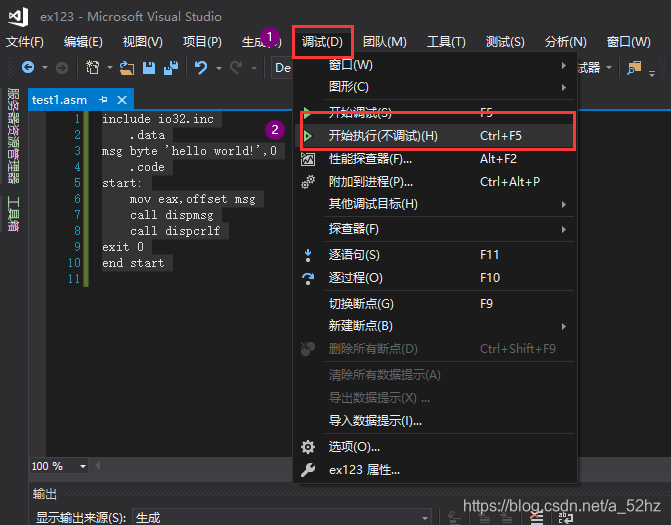Click the save all icon
This screenshot has height=525, width=671.
pos(171,68)
